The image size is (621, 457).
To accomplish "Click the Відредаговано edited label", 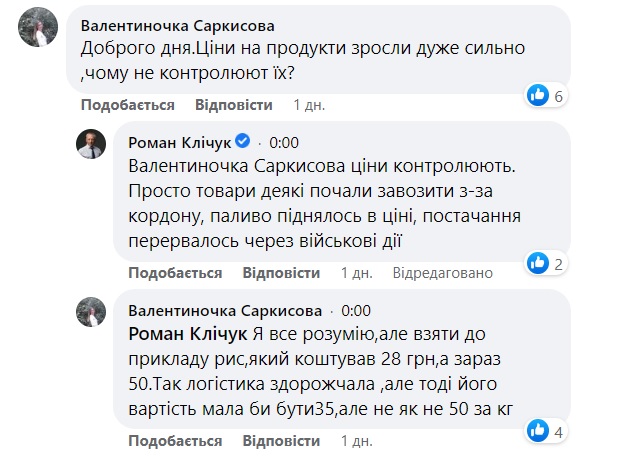I will pos(443,273).
